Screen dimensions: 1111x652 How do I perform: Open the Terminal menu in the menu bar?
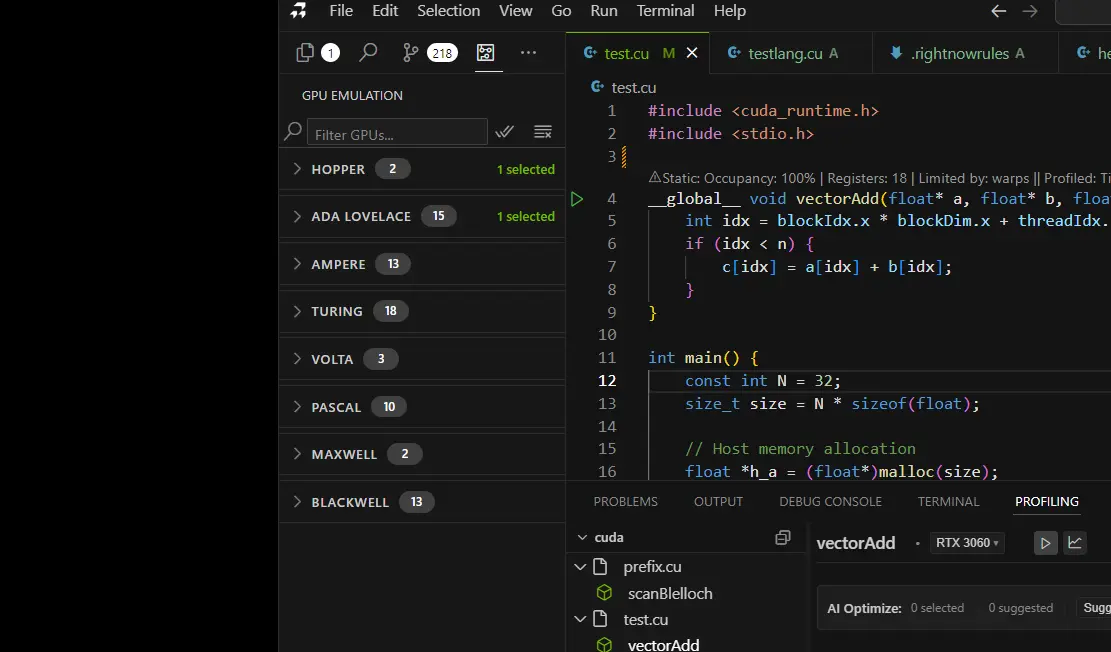click(665, 11)
